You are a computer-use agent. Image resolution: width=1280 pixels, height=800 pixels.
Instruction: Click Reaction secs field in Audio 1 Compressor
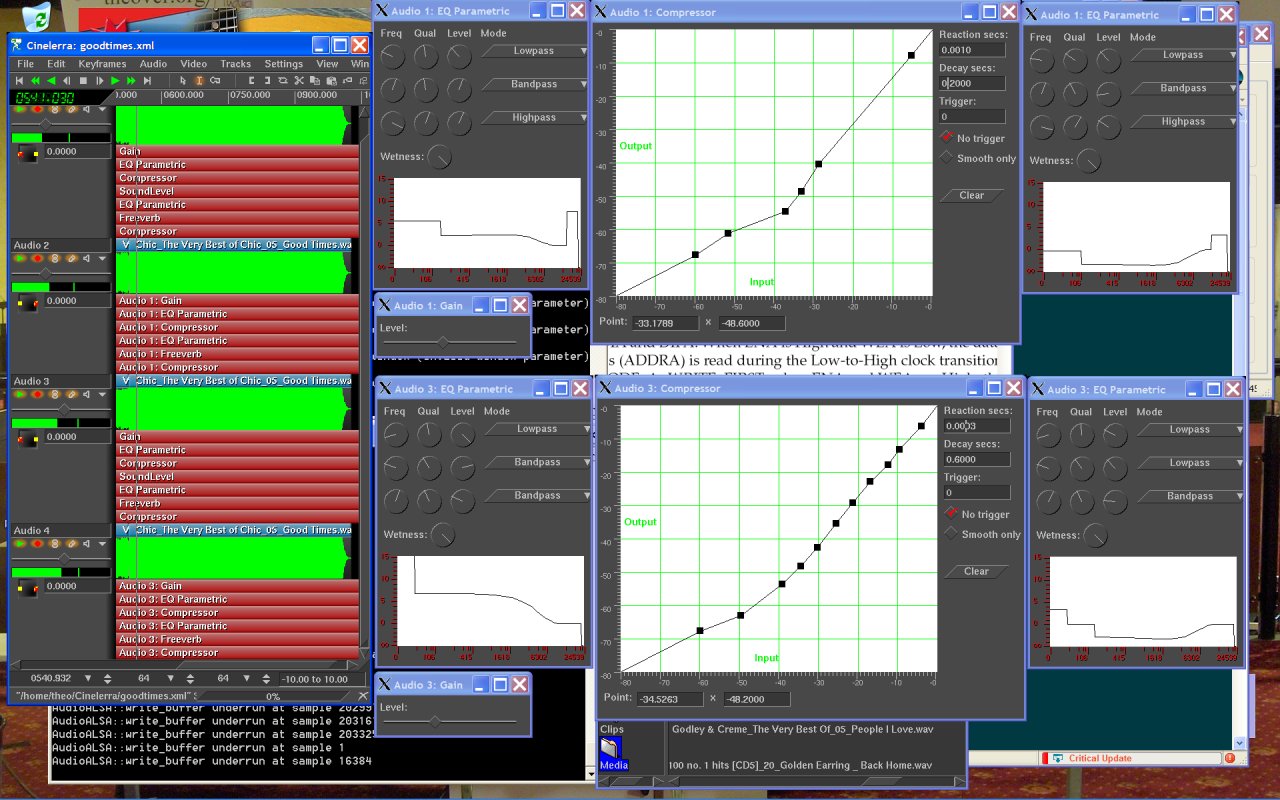[972, 50]
